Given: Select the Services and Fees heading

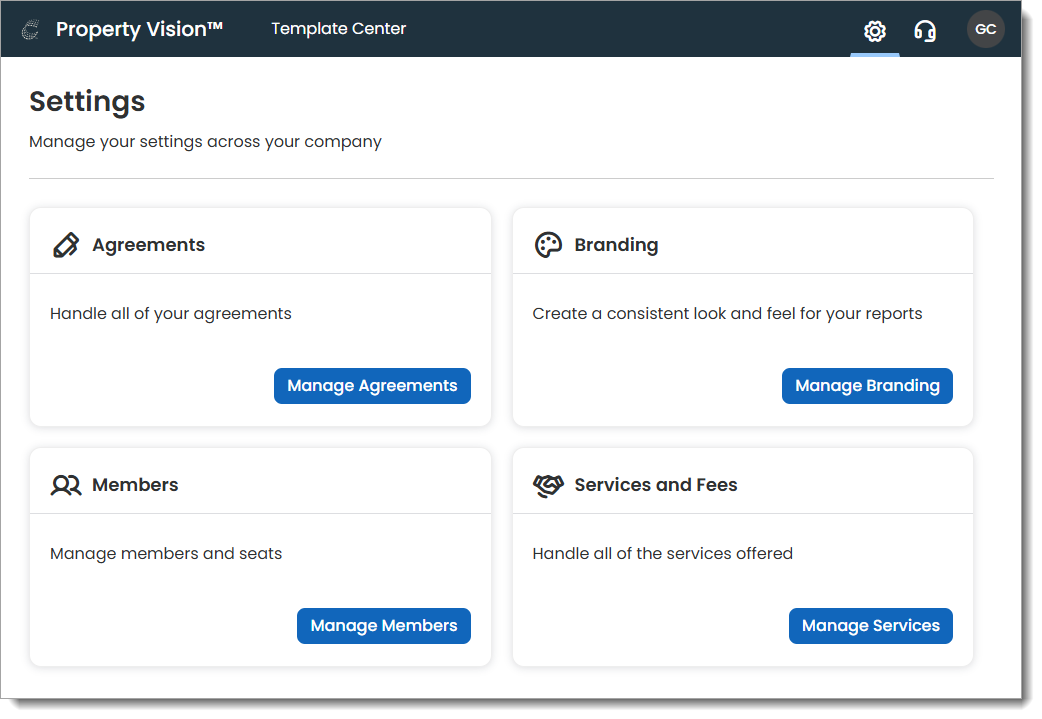Looking at the screenshot, I should pos(655,485).
